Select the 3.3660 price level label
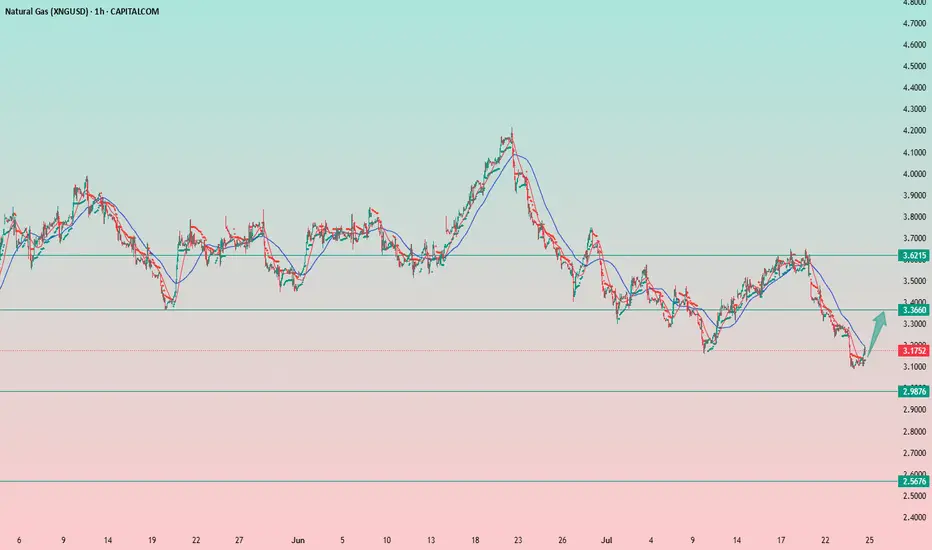The width and height of the screenshot is (932, 550). (x=914, y=310)
